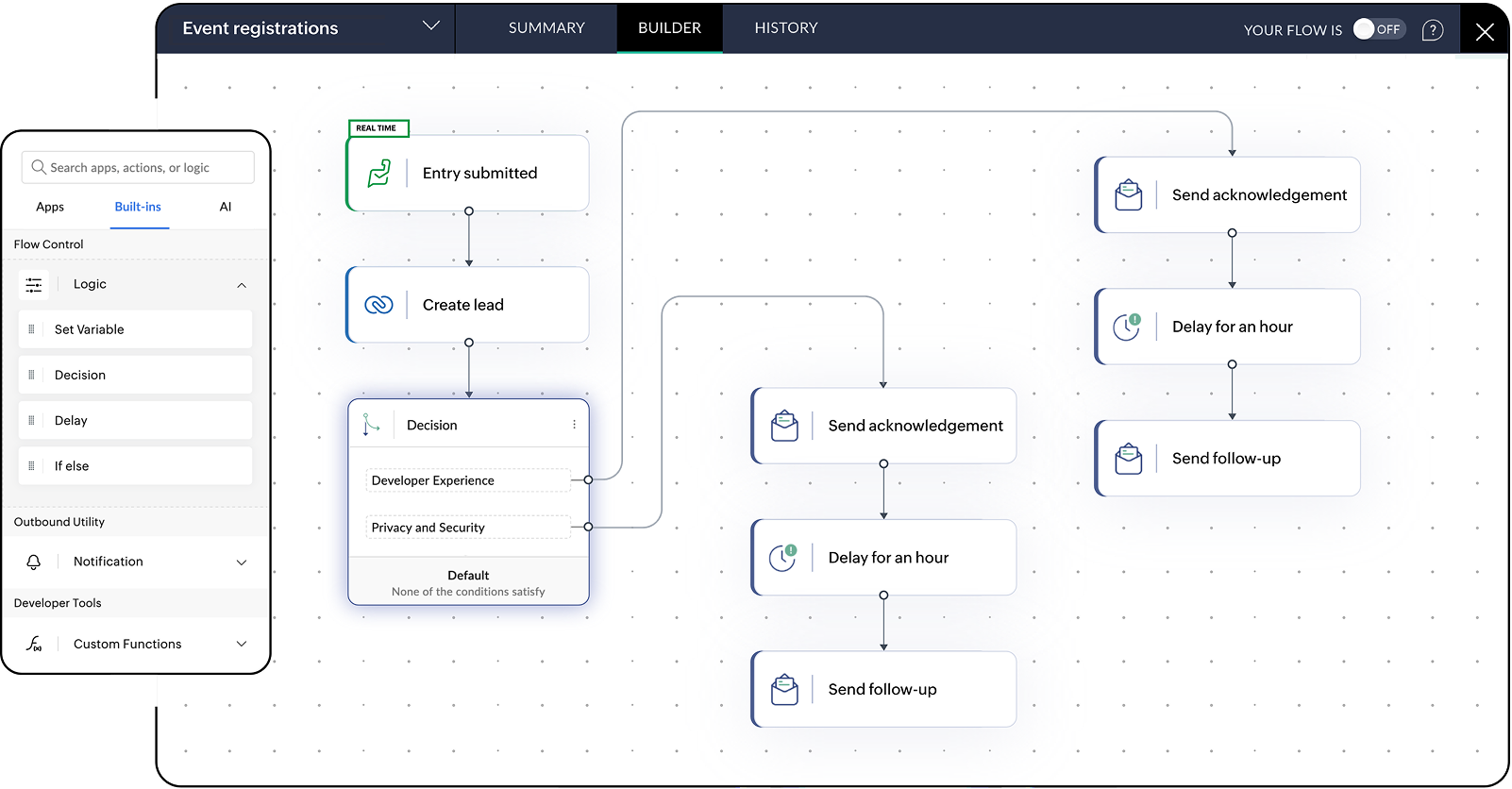Click the Developer Tools section heading
Image resolution: width=1512 pixels, height=789 pixels.
coord(57,603)
